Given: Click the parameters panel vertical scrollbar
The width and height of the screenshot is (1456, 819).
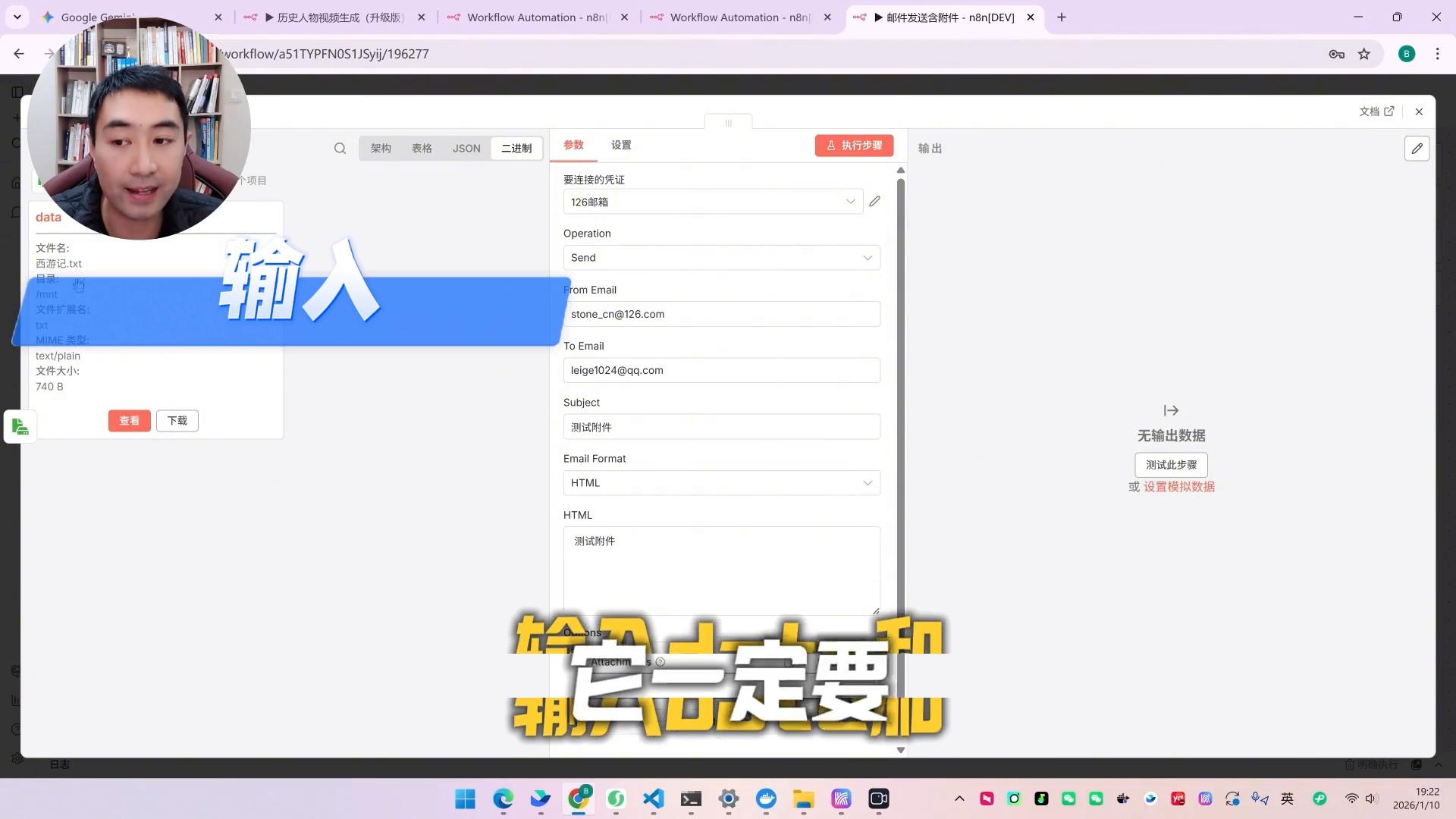Looking at the screenshot, I should pyautogui.click(x=900, y=379).
